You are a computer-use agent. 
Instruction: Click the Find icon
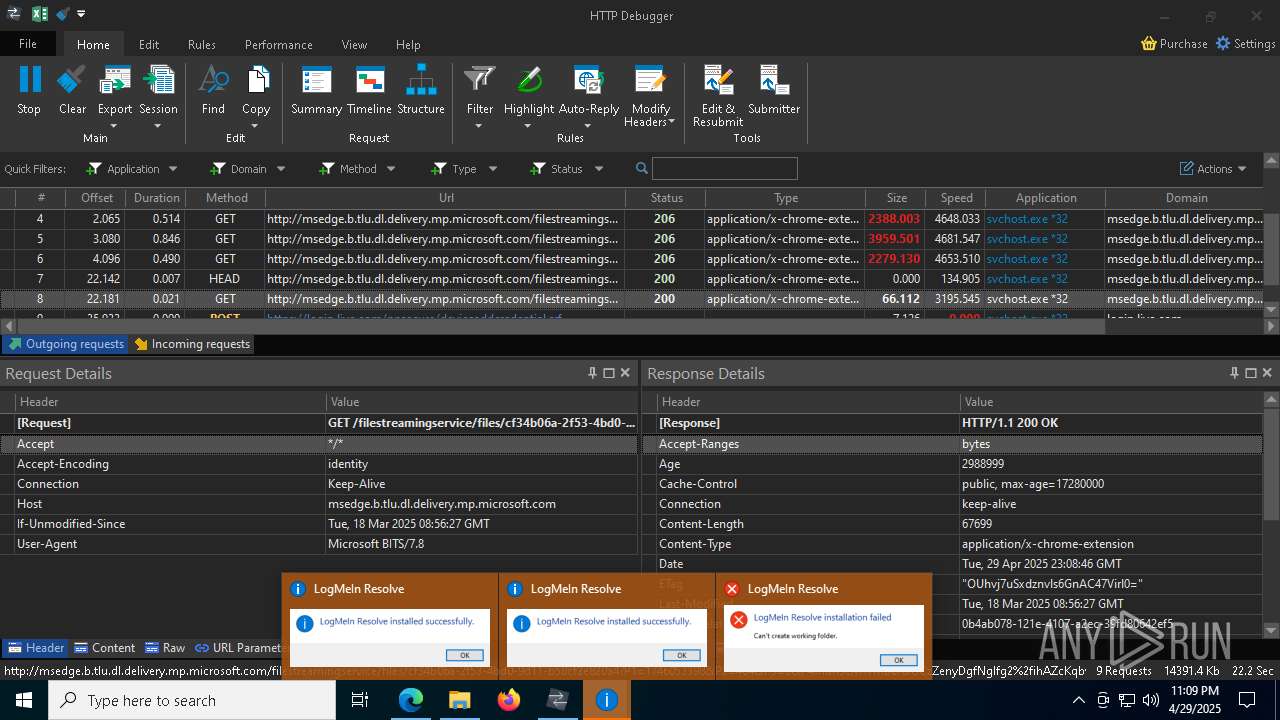coord(213,81)
